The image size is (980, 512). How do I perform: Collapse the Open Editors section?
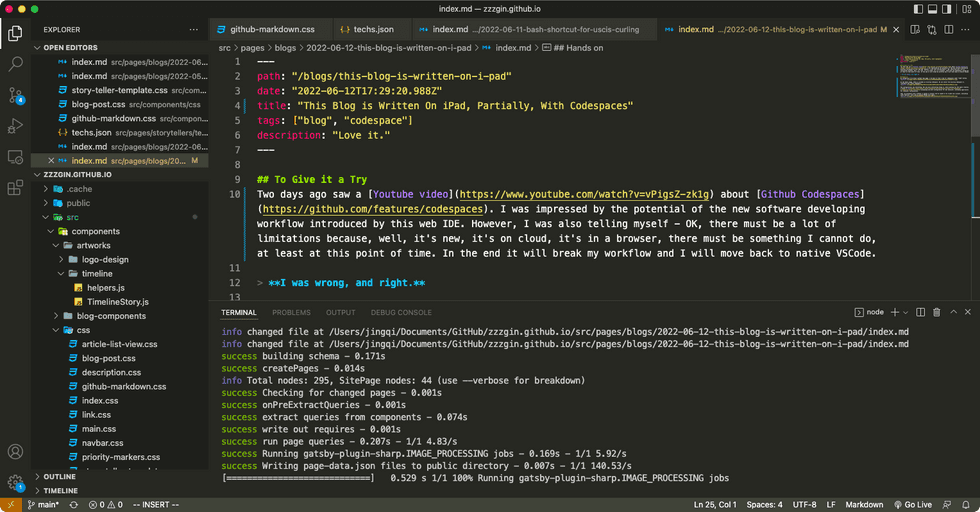(x=38, y=48)
